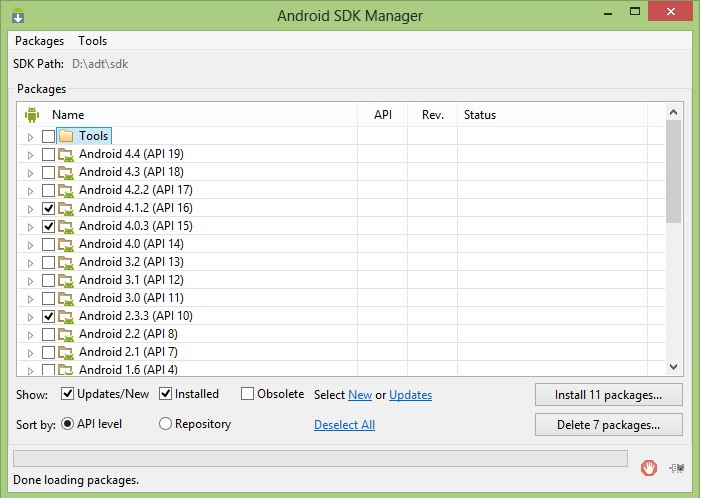Click the API column header

[x=383, y=115]
